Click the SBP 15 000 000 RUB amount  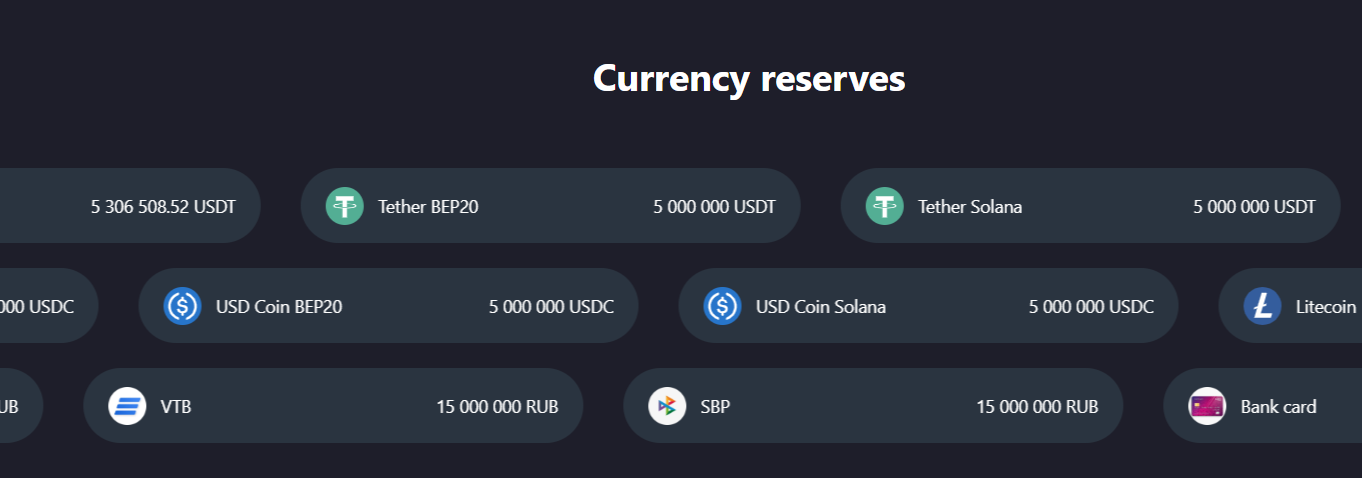[1037, 407]
